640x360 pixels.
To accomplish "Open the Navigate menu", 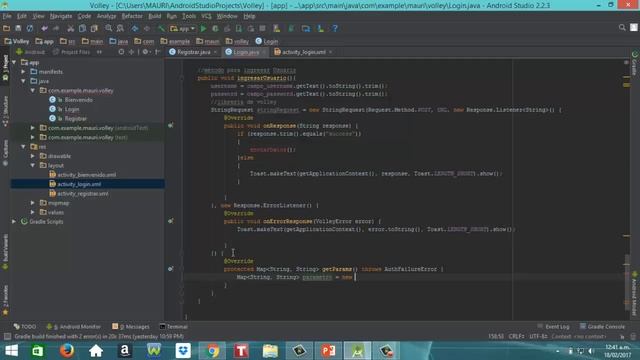I will pos(61,16).
